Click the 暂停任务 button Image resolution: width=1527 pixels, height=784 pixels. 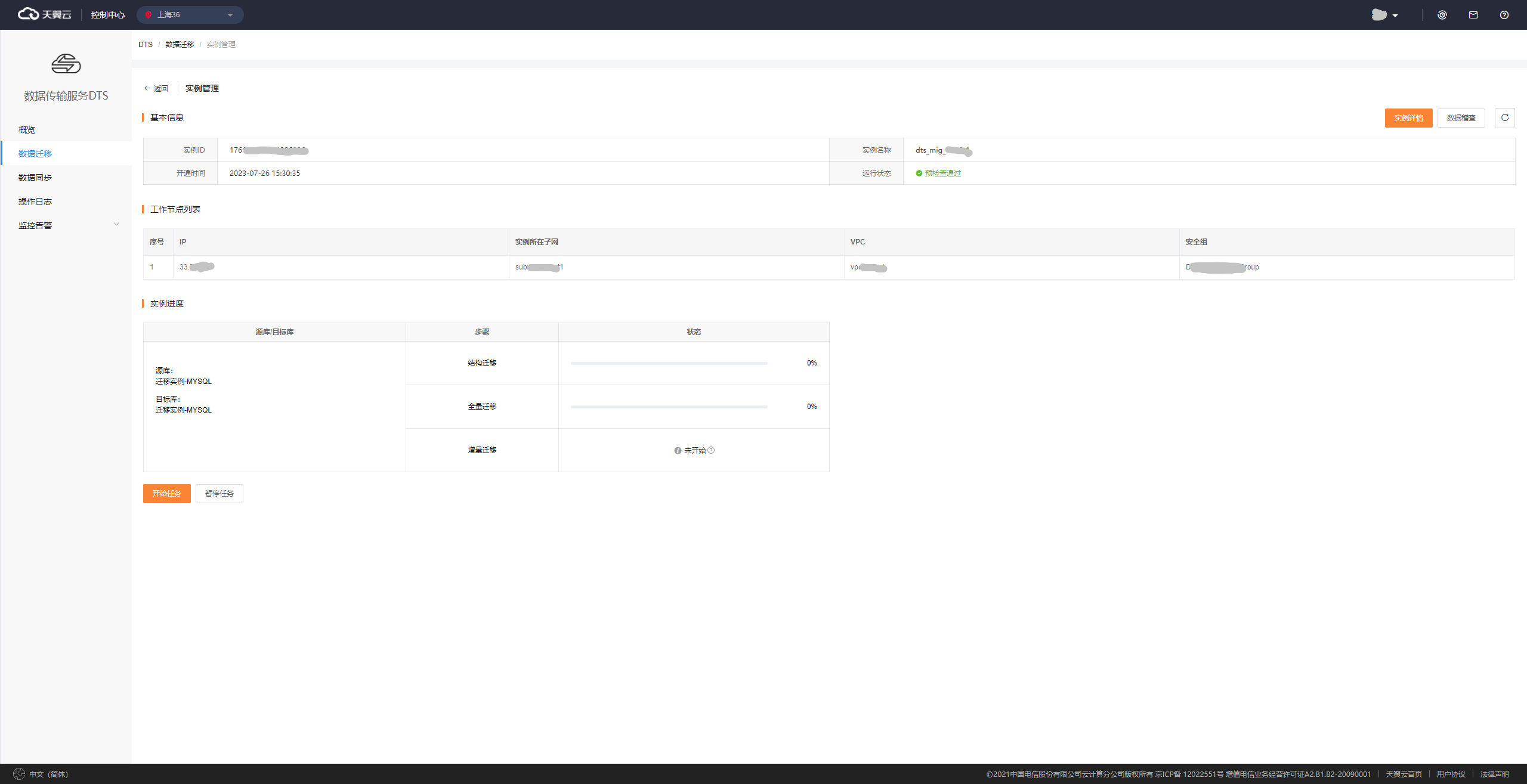tap(219, 493)
